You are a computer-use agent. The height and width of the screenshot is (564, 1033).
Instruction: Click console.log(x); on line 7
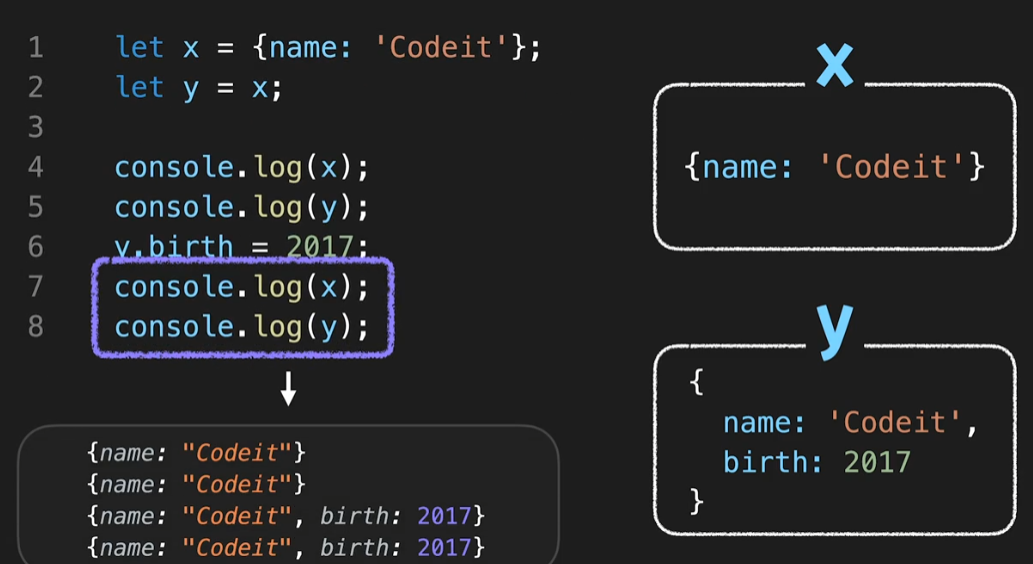[x=242, y=287]
